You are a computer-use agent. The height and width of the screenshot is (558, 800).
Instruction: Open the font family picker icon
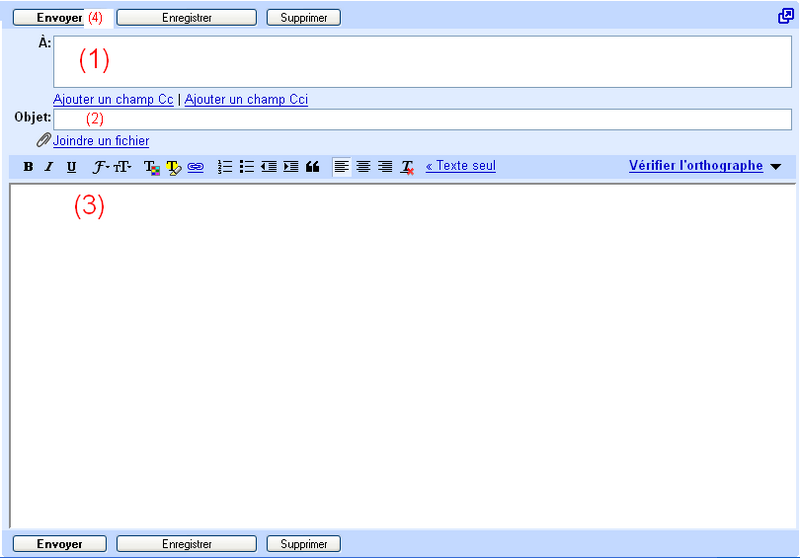click(101, 166)
